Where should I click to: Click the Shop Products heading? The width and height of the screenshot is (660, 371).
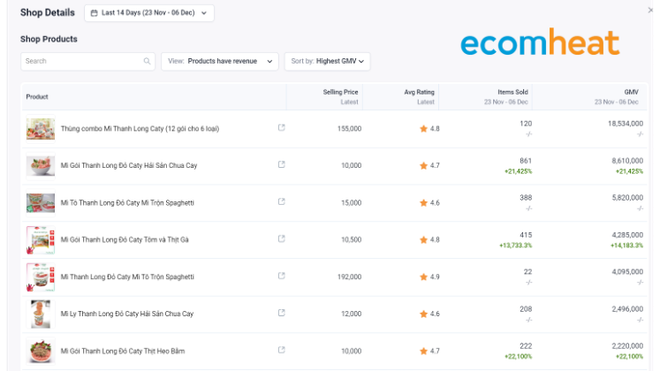(49, 39)
